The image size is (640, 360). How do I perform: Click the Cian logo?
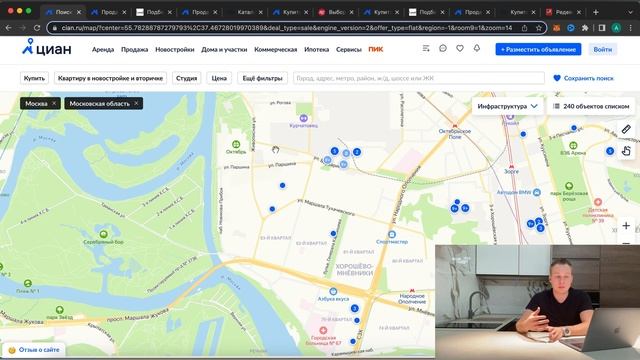47,48
